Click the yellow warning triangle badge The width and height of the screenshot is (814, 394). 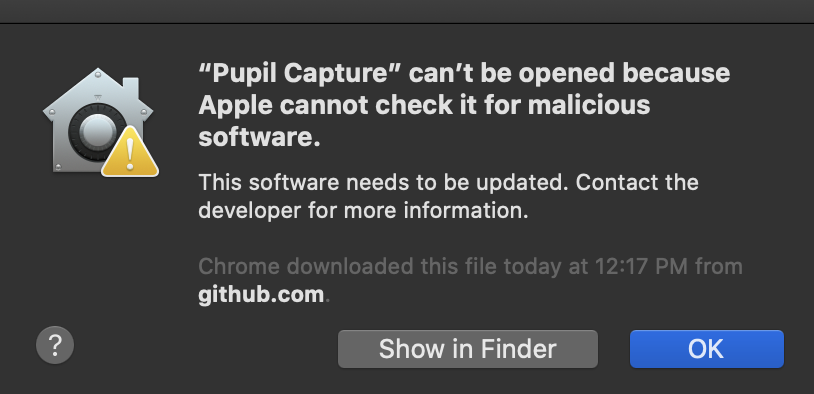[130, 152]
